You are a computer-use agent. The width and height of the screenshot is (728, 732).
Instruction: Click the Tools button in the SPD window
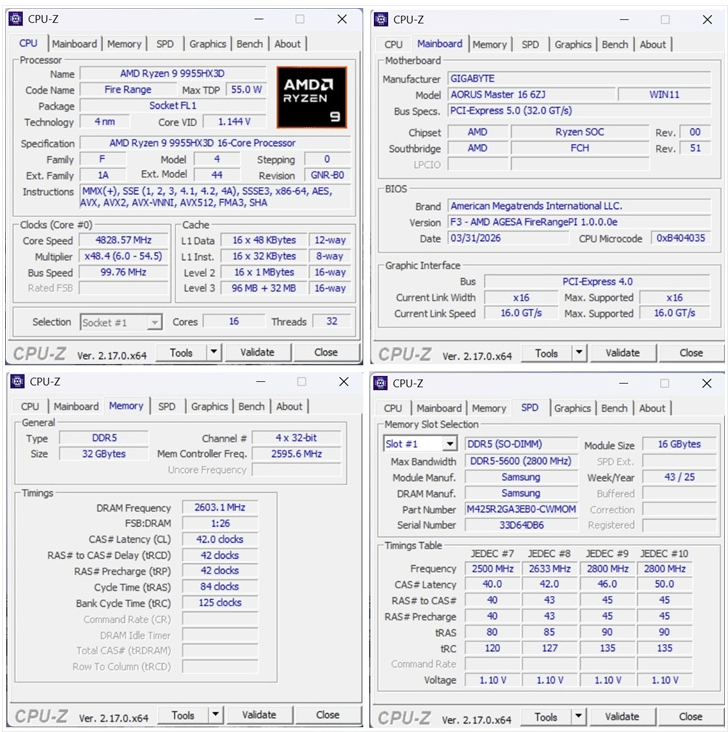pyautogui.click(x=546, y=717)
